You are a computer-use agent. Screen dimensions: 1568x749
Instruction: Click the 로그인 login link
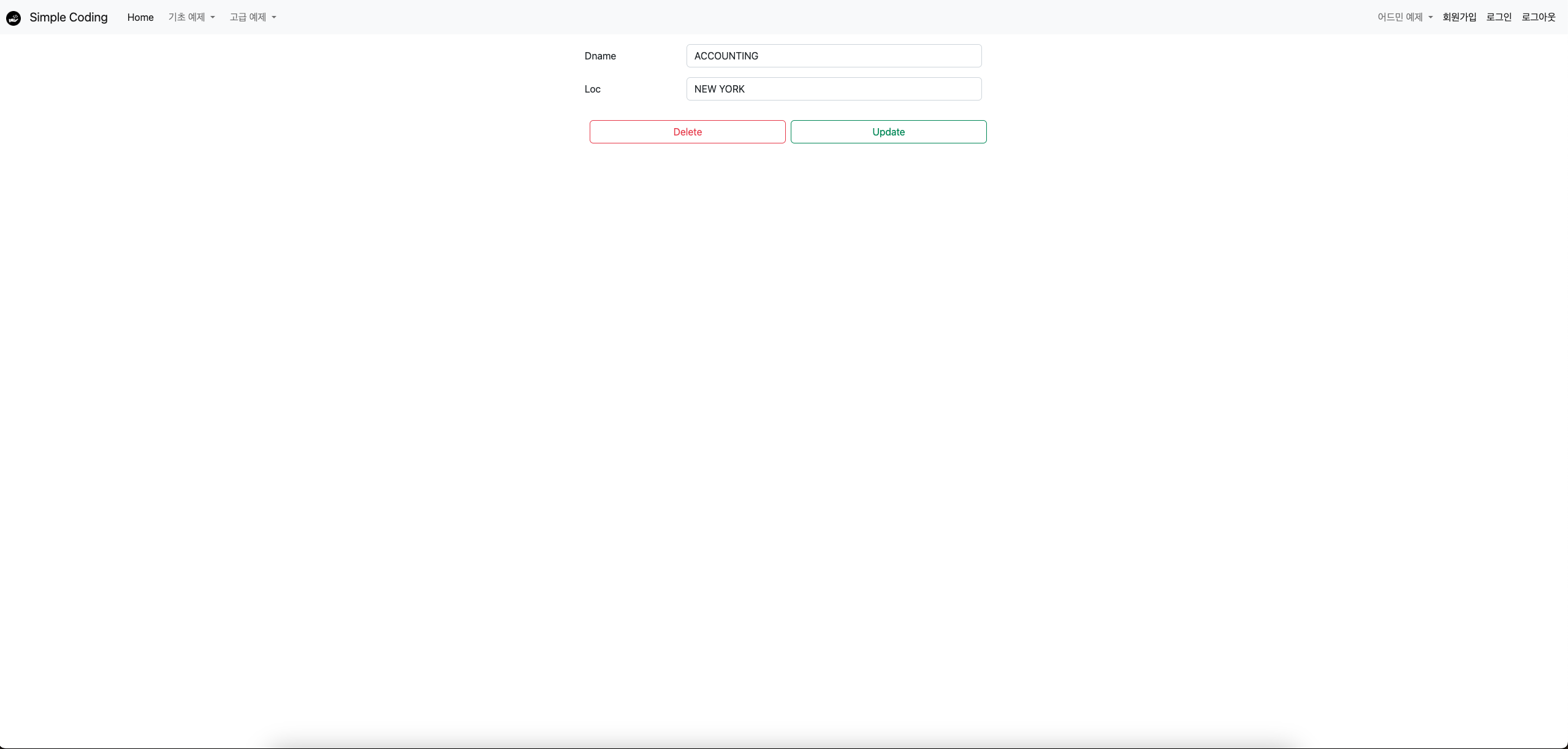pos(1499,17)
